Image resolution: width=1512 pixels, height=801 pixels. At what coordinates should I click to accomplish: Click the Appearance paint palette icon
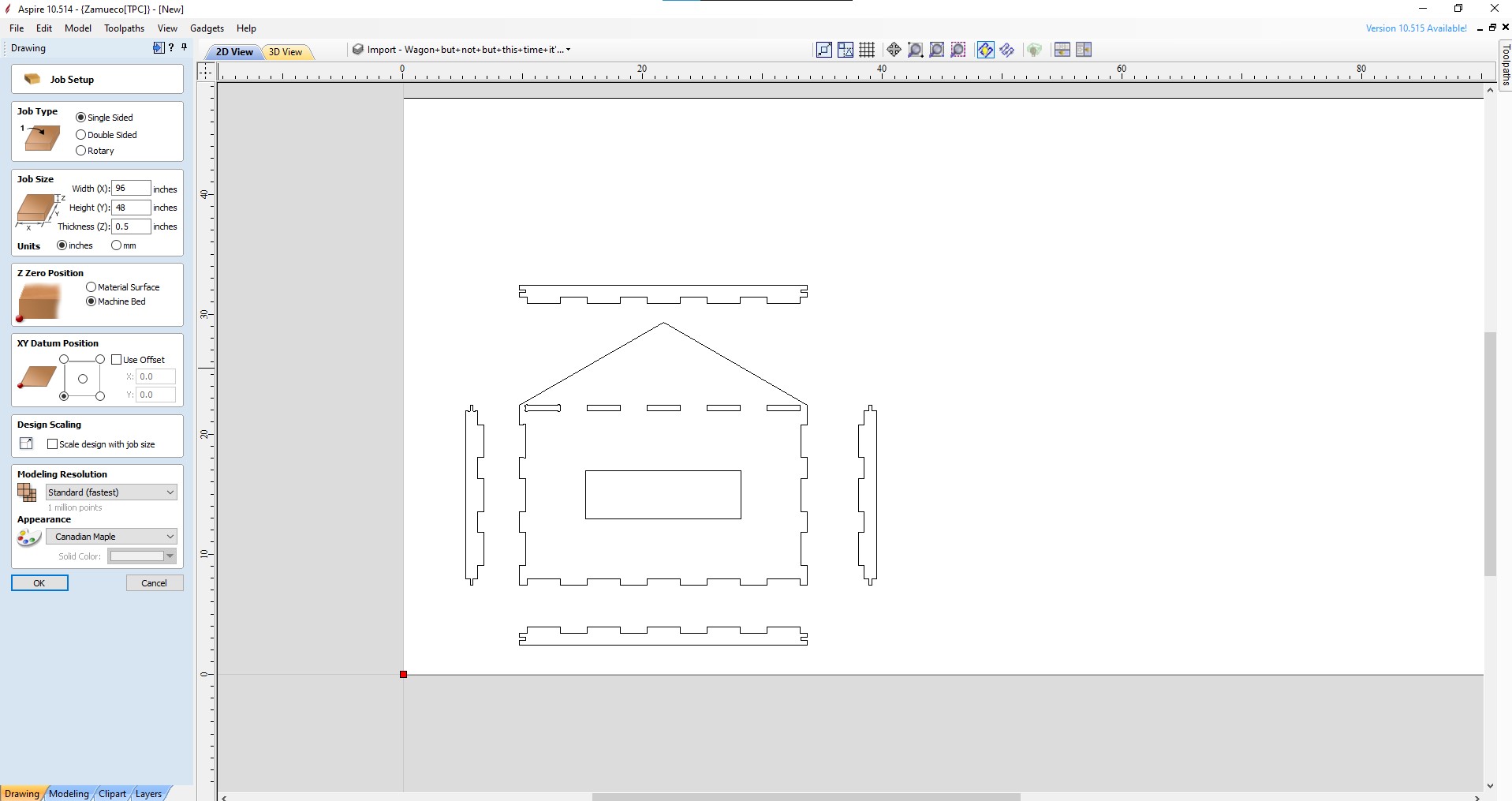pos(28,537)
